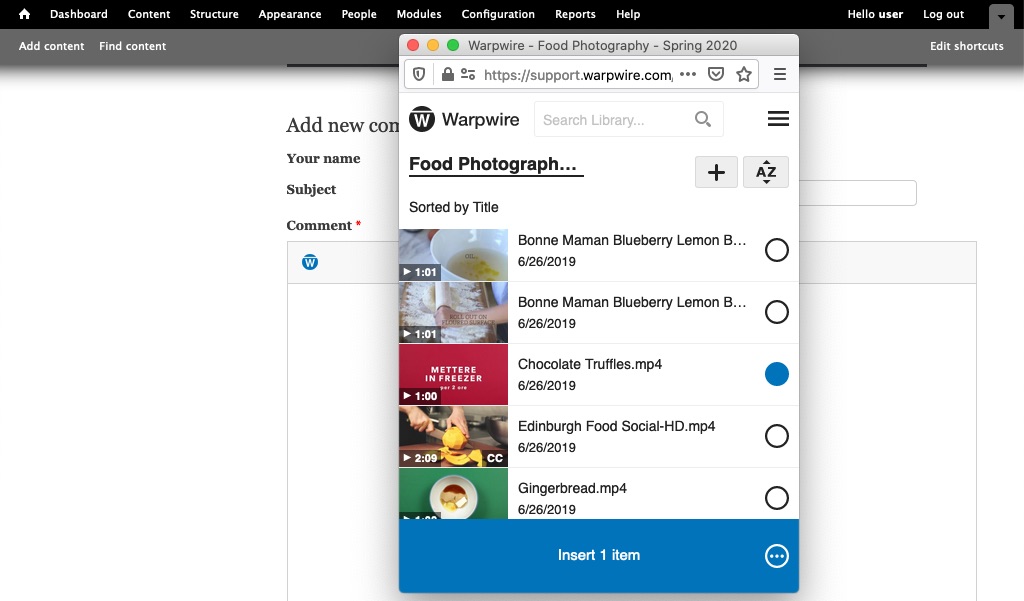Open Reports admin menu
The image size is (1024, 601).
coord(575,14)
